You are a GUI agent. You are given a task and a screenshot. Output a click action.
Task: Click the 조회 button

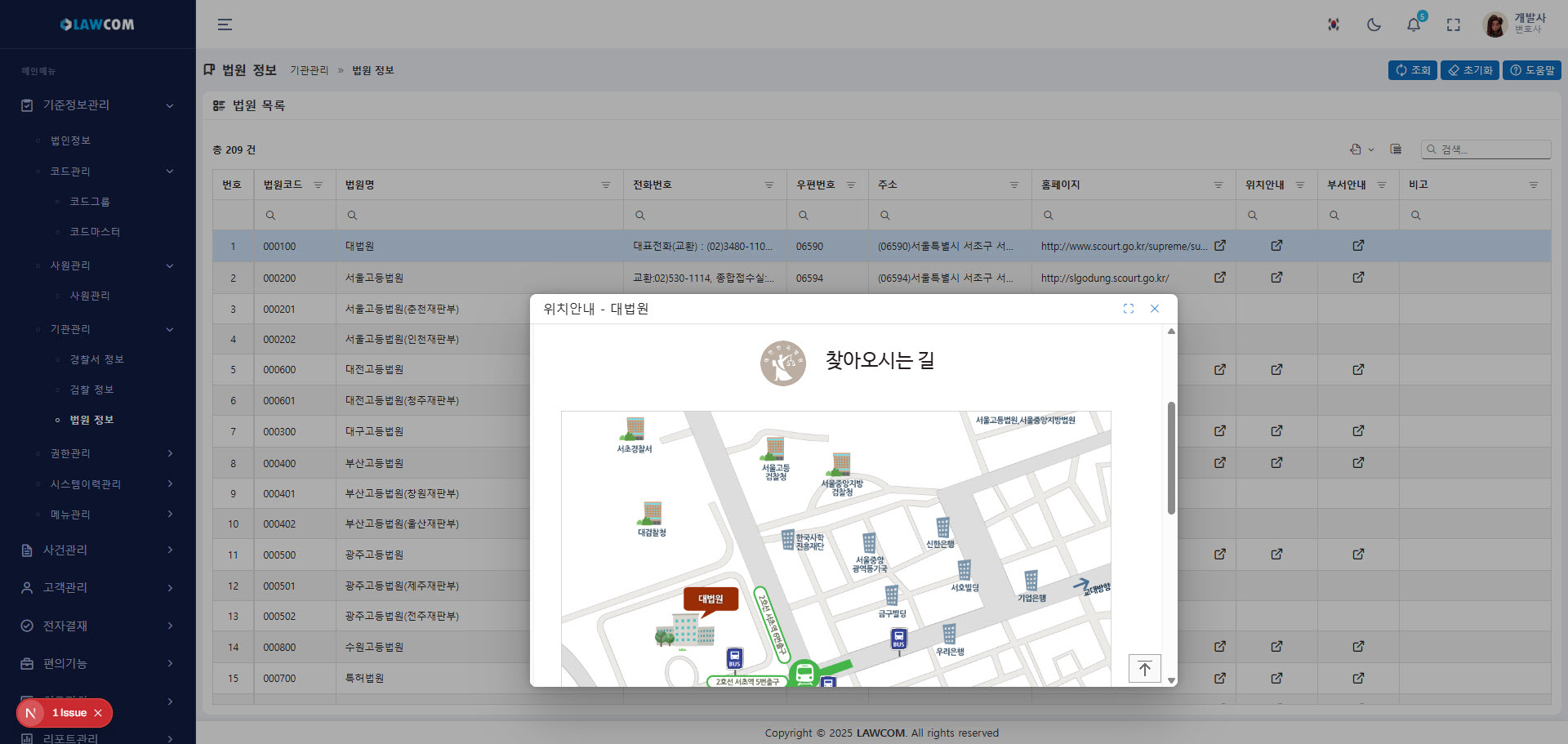point(1412,70)
